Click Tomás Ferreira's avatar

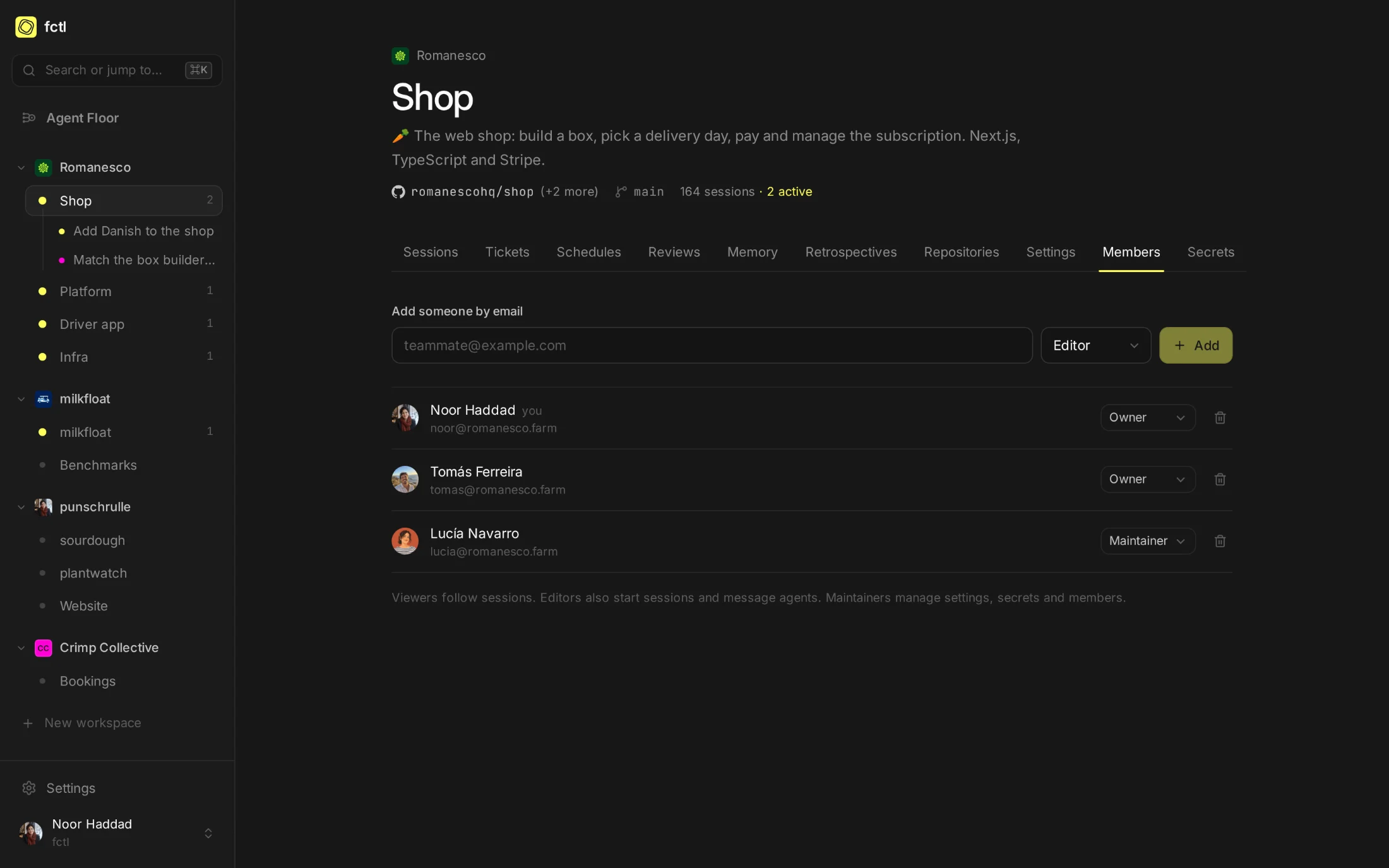[x=405, y=479]
